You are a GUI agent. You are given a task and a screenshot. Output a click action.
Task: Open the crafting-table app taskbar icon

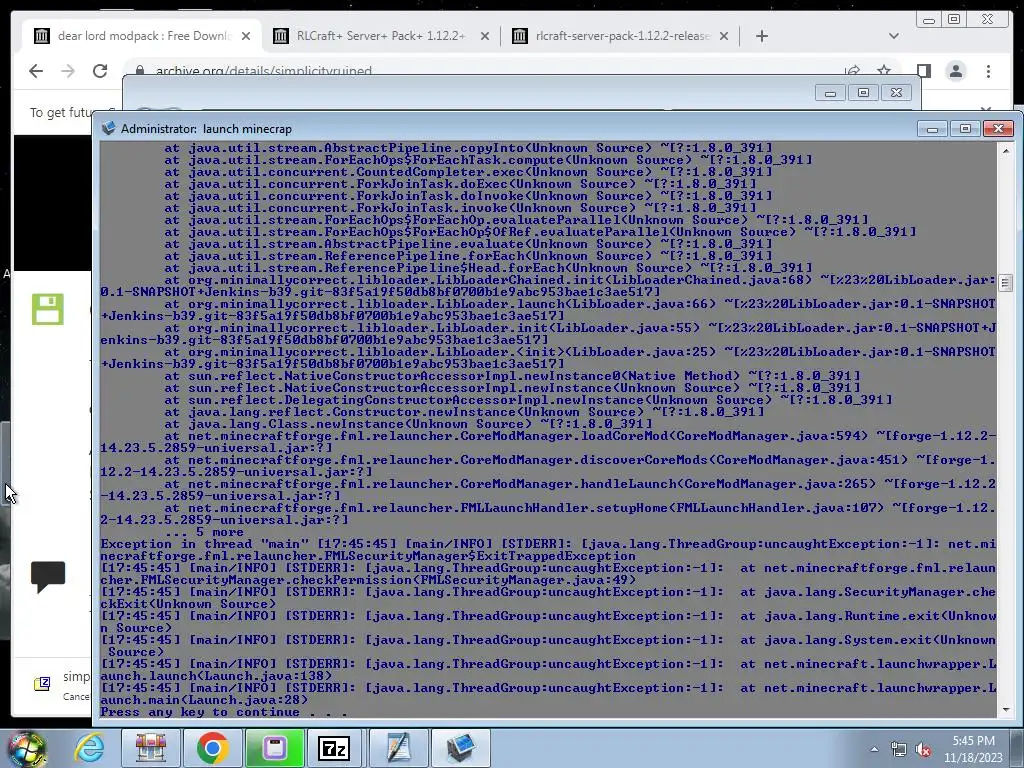[151, 748]
